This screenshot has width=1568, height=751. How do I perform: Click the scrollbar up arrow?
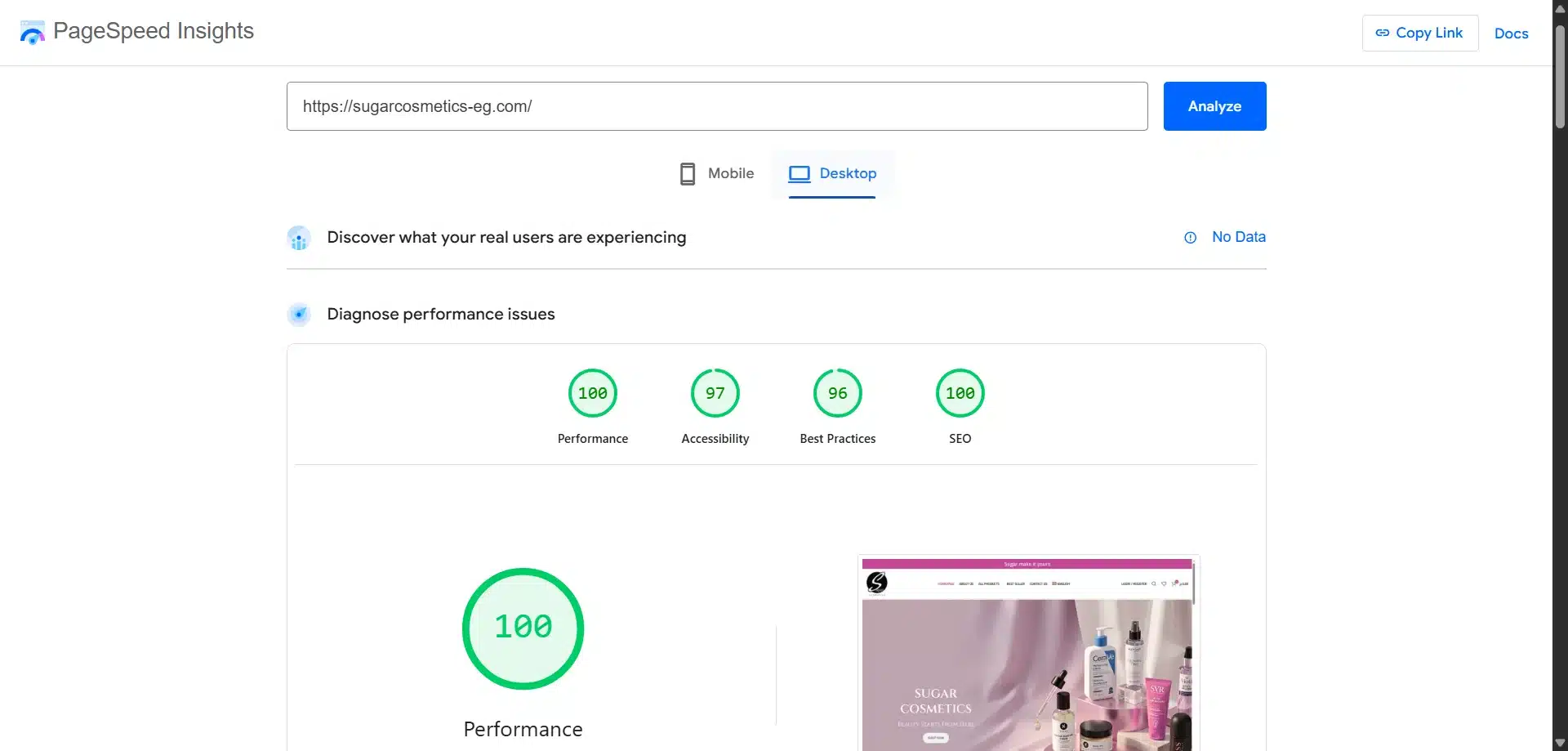(1559, 7)
